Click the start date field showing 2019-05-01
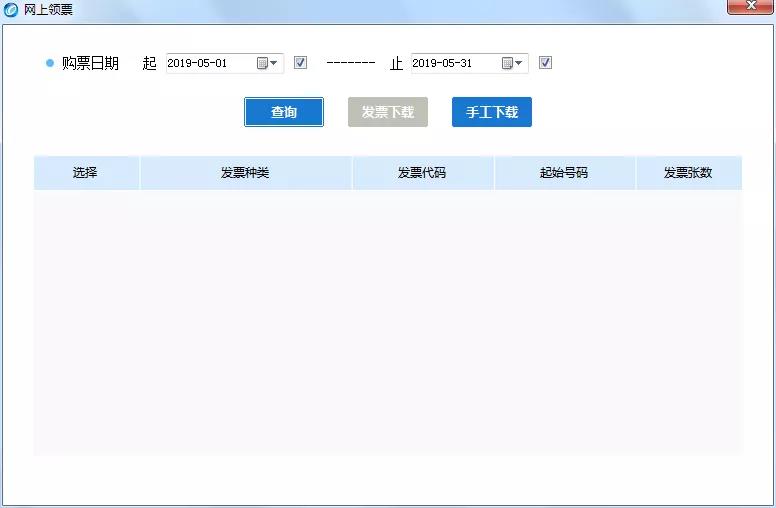The width and height of the screenshot is (776, 508). click(x=208, y=63)
